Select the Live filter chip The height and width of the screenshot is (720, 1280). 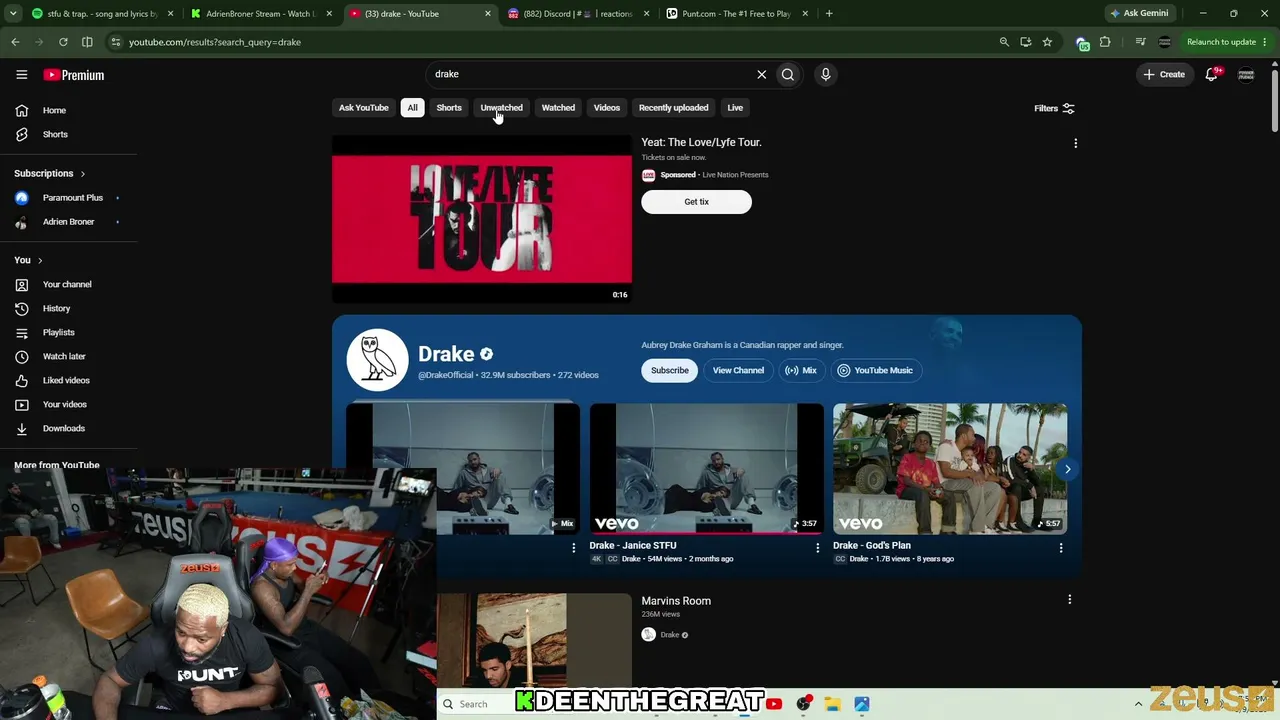pyautogui.click(x=735, y=108)
